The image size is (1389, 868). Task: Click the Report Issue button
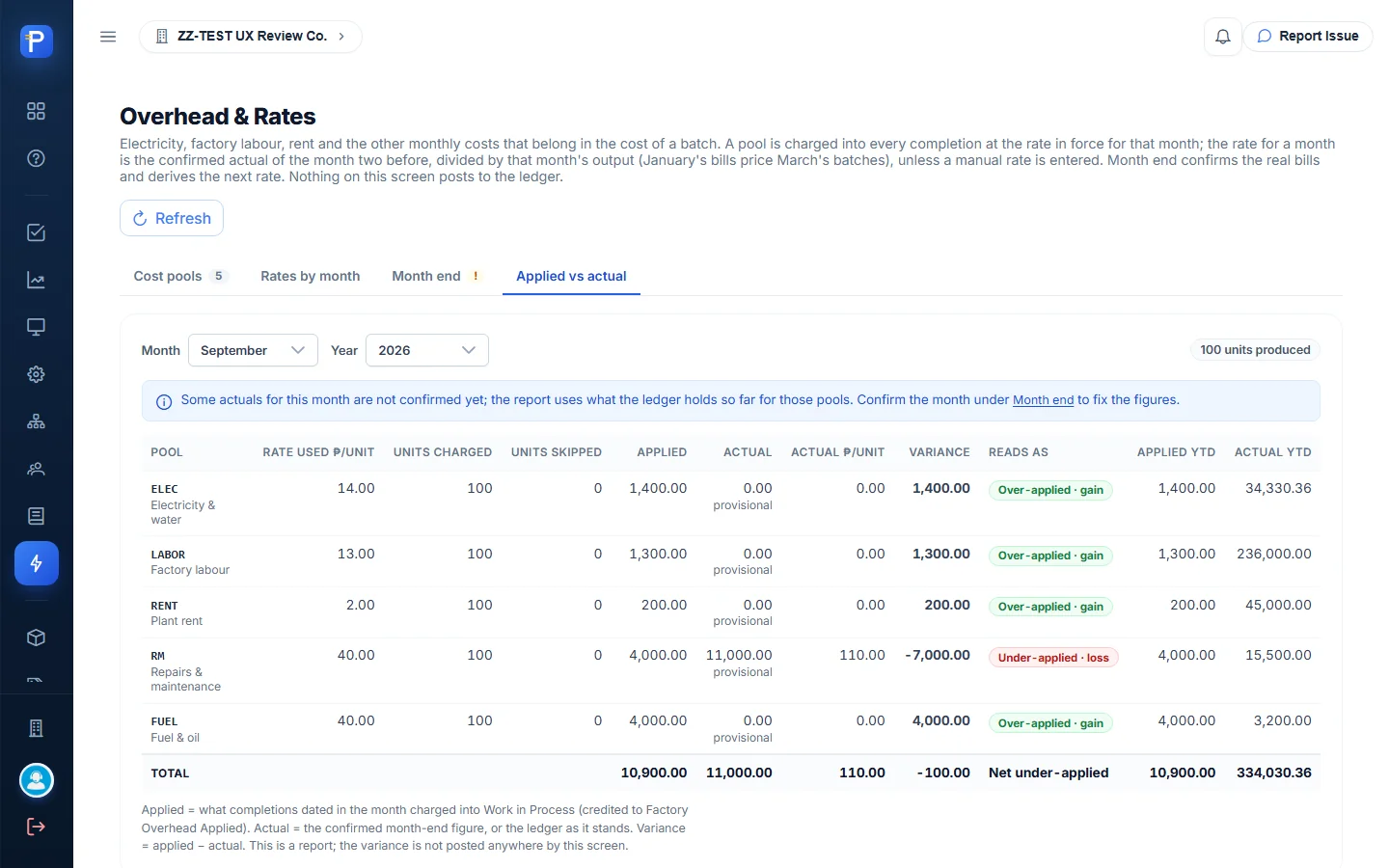click(x=1307, y=37)
